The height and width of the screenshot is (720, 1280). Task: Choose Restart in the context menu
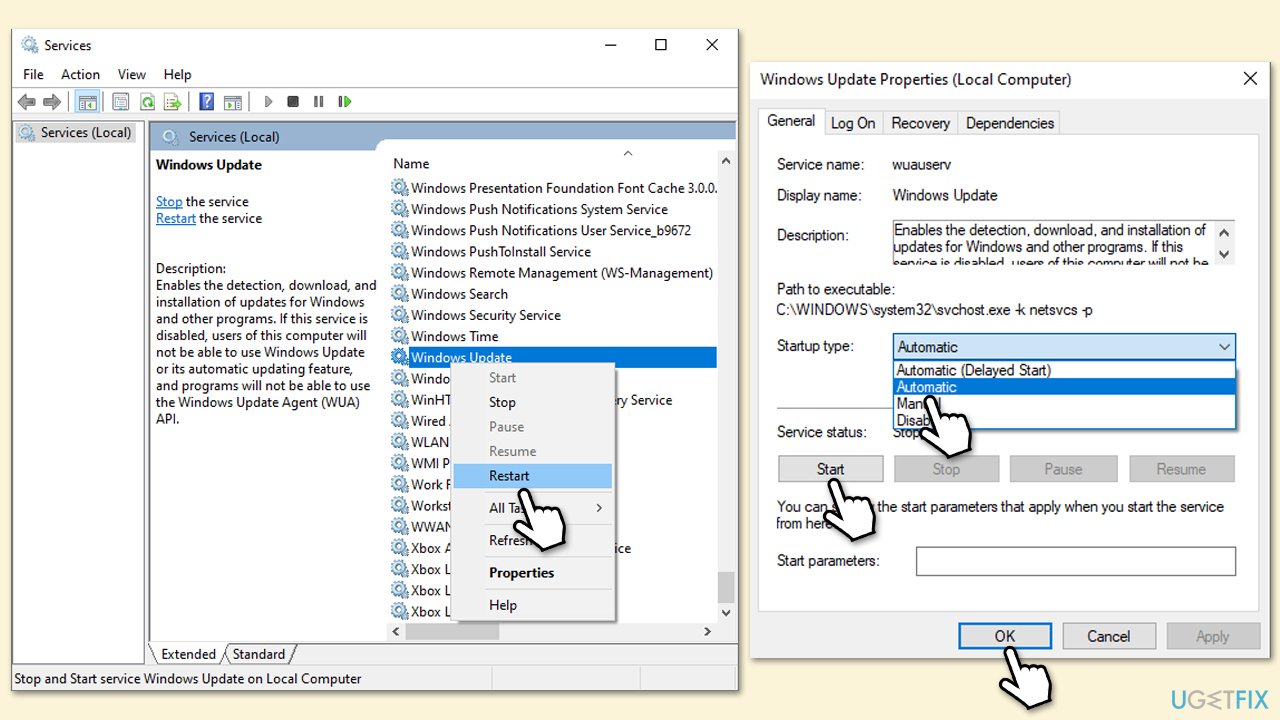(x=532, y=476)
